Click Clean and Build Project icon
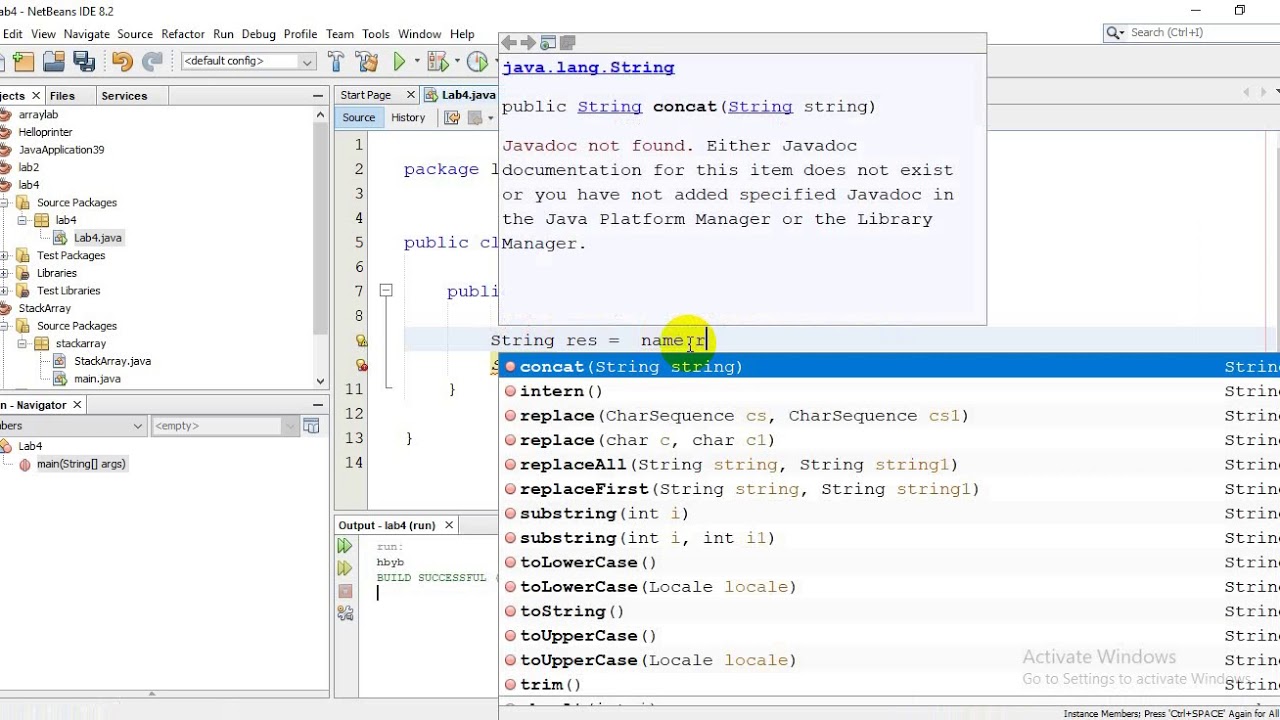The image size is (1280, 720). point(366,62)
